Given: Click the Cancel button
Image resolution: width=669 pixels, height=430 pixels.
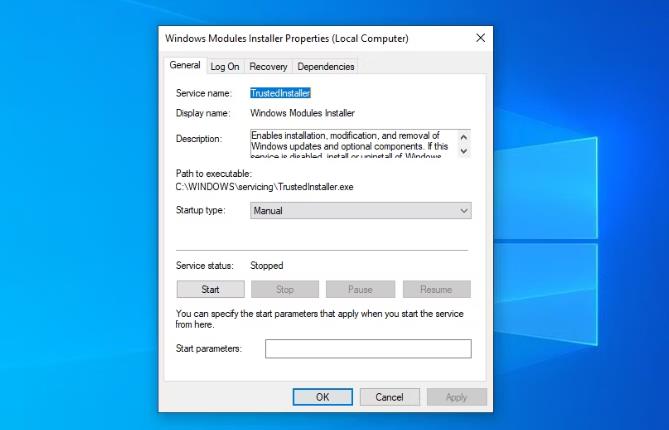Looking at the screenshot, I should tap(389, 397).
